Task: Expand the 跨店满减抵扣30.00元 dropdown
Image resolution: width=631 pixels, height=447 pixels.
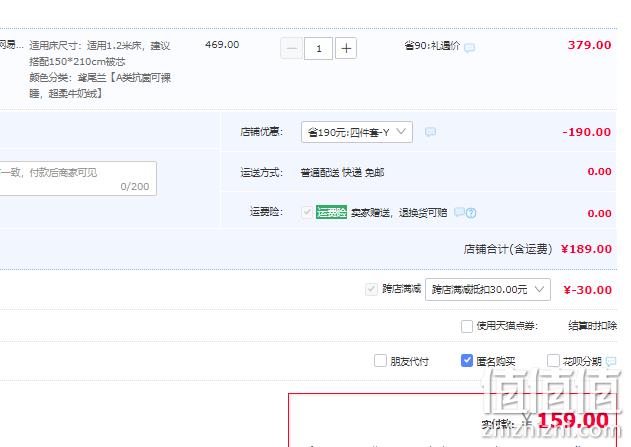Action: tap(488, 289)
